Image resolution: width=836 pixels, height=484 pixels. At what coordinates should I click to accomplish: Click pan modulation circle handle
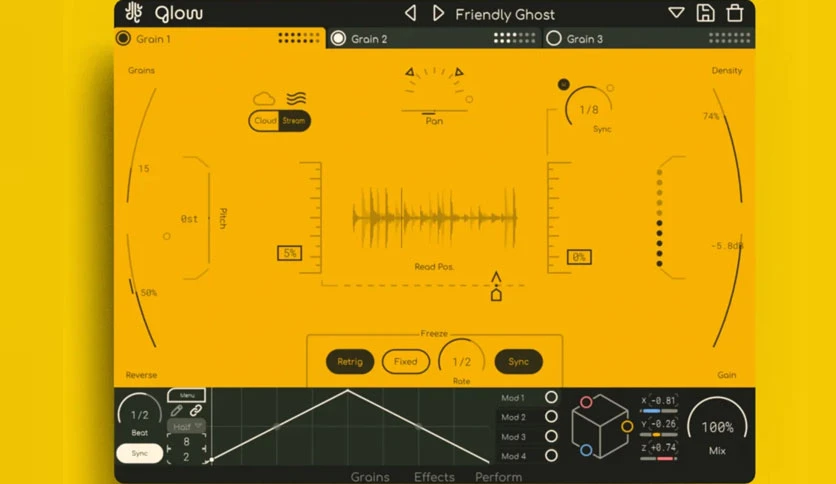click(469, 99)
